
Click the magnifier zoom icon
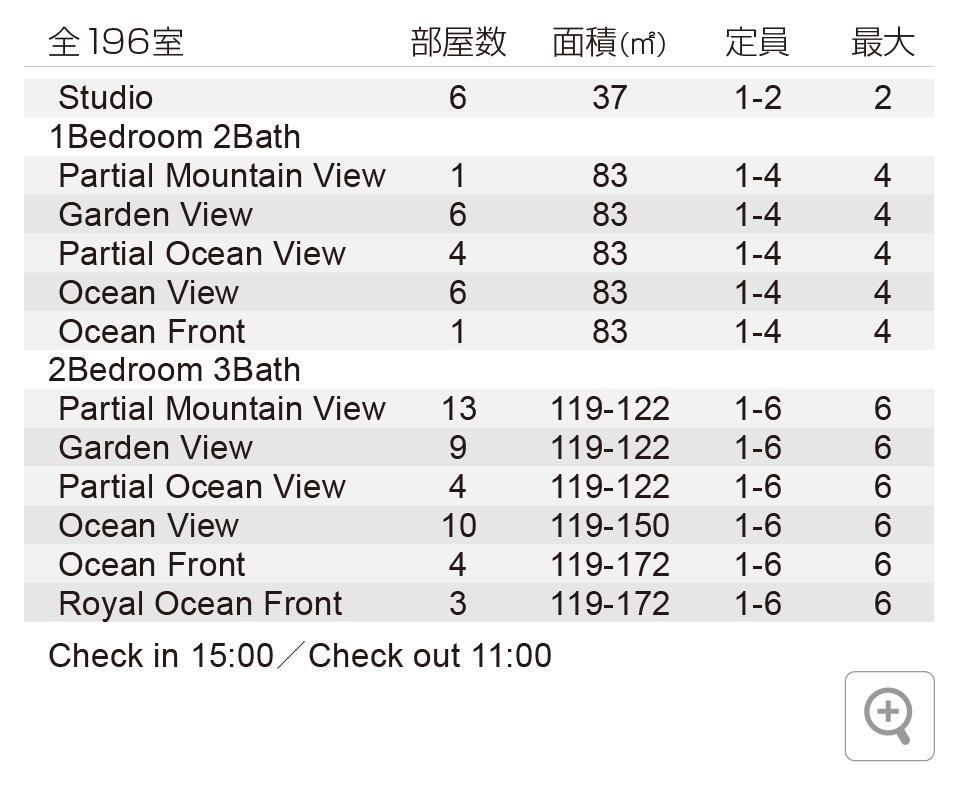(x=889, y=716)
